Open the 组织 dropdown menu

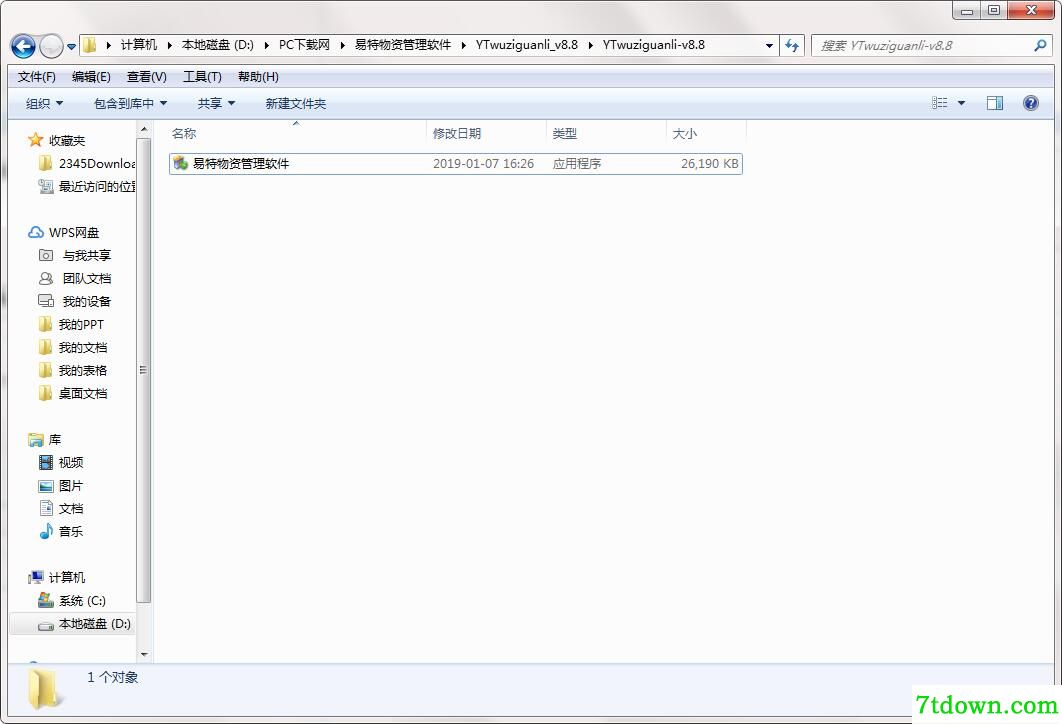click(x=44, y=103)
